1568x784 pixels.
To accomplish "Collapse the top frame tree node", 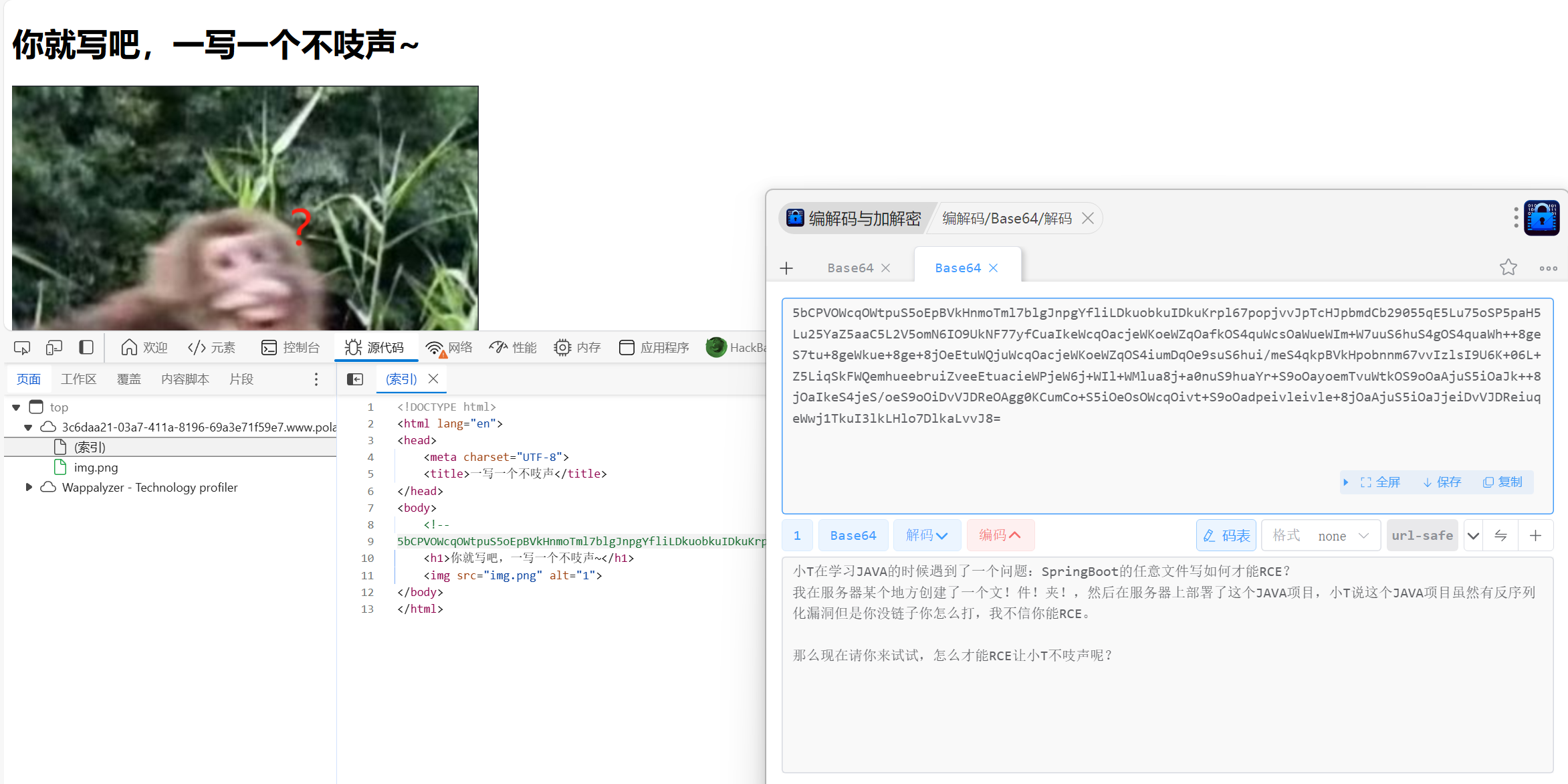I will coord(16,407).
